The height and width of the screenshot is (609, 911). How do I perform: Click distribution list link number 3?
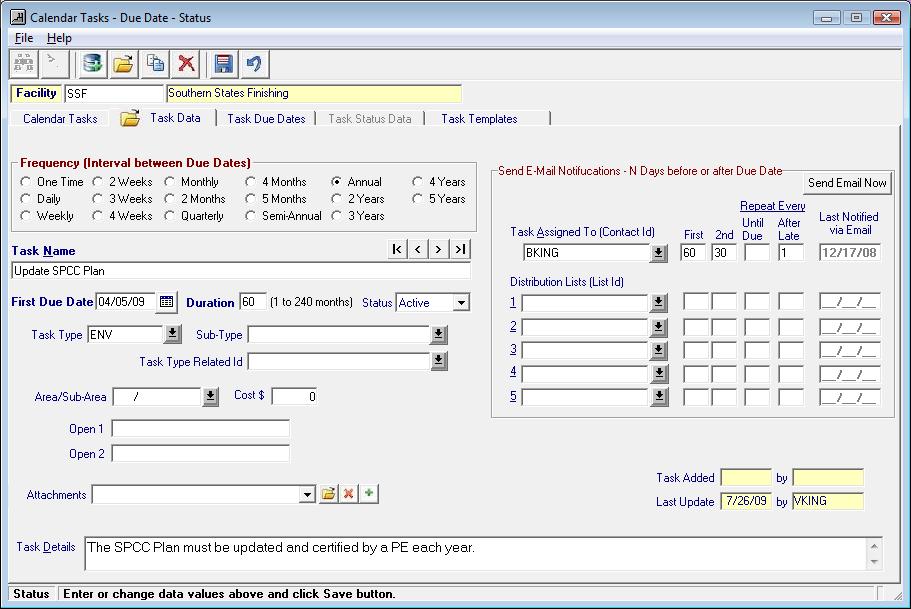click(513, 349)
